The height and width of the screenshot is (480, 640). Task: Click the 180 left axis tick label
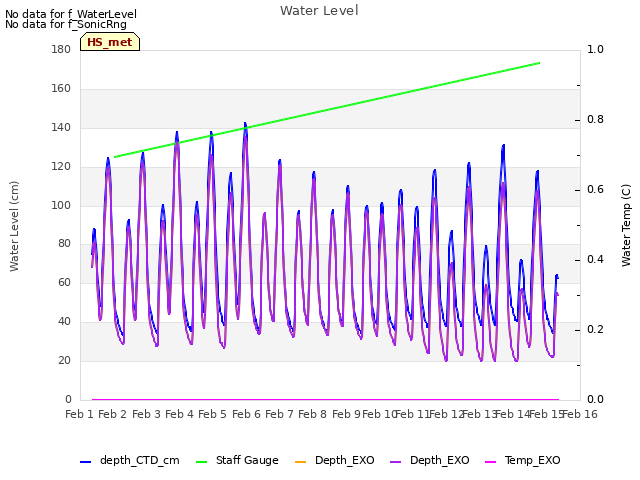pyautogui.click(x=61, y=49)
